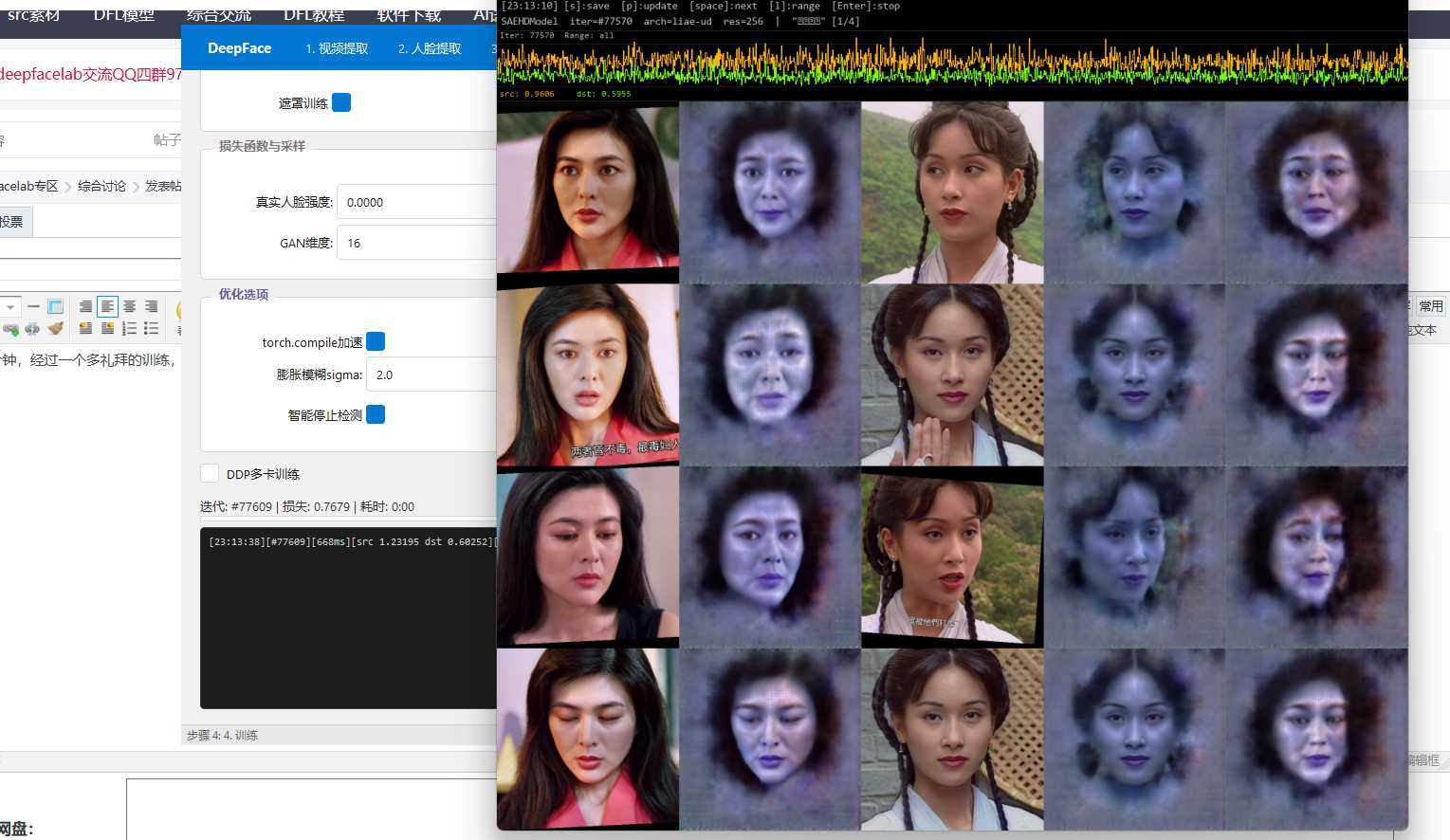Image resolution: width=1450 pixels, height=840 pixels.
Task: Follow the 发表帖 breadcrumb link
Action: tap(163, 186)
